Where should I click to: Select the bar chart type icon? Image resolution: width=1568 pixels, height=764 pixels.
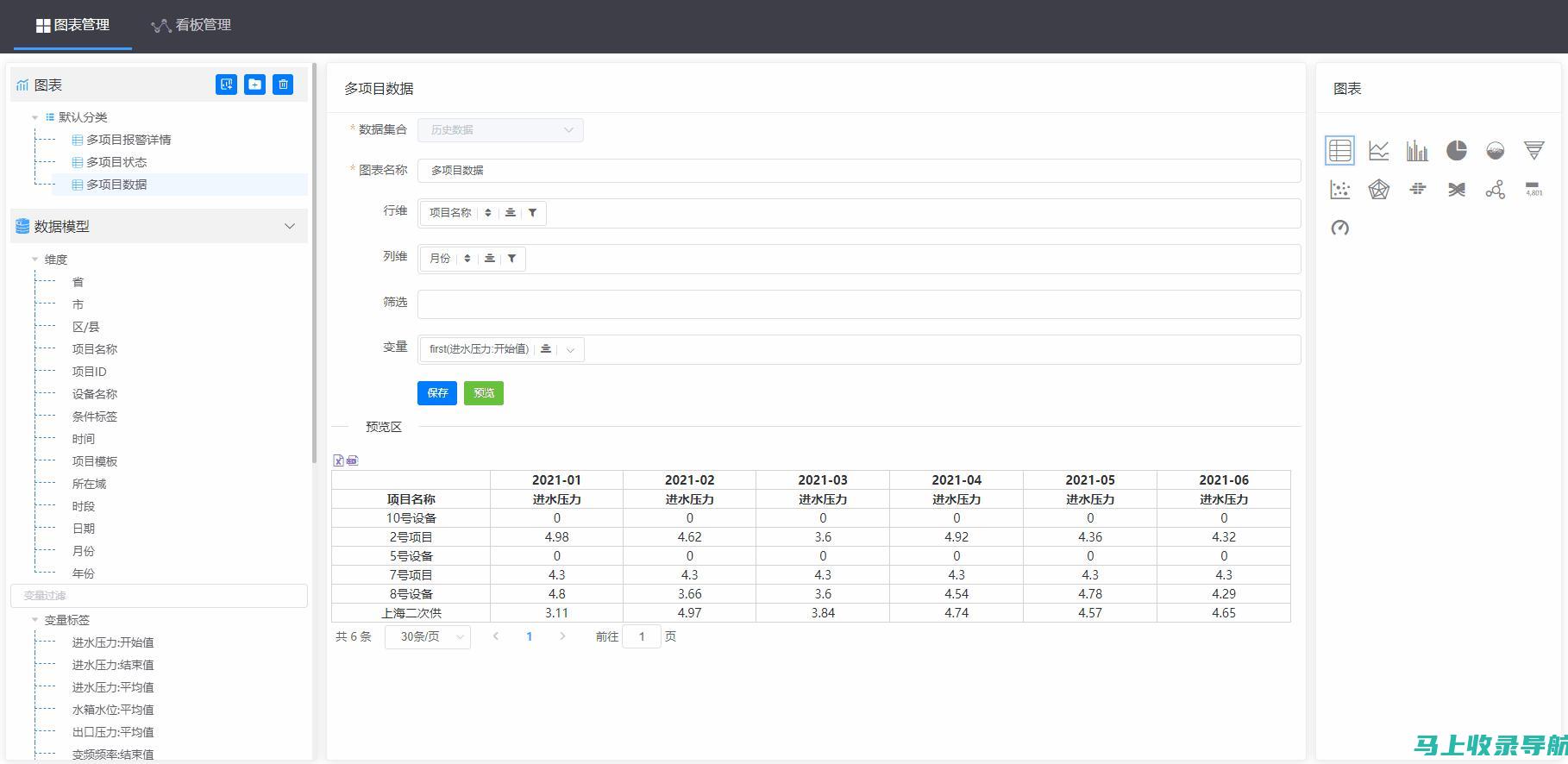[x=1417, y=150]
